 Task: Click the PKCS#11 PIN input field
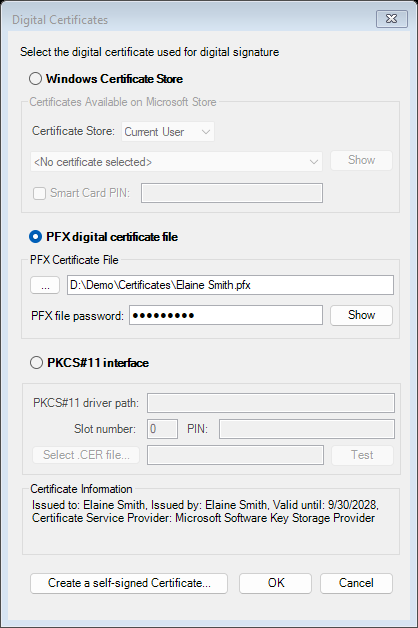pyautogui.click(x=307, y=429)
